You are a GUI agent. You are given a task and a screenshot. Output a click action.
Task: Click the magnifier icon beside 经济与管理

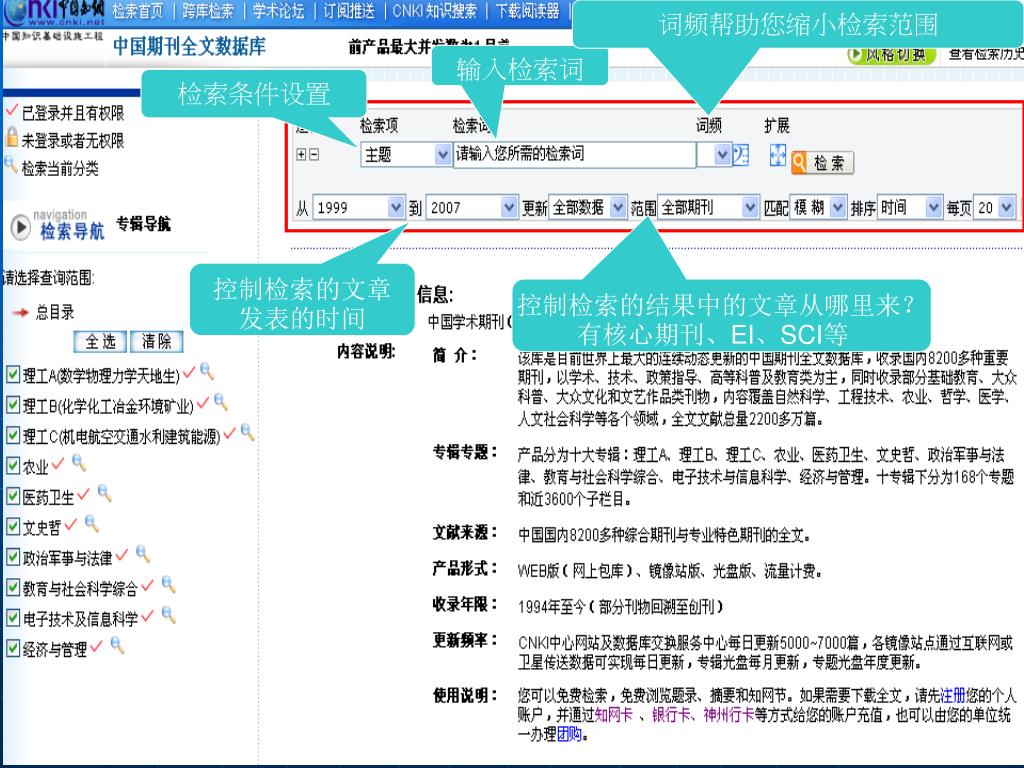pyautogui.click(x=117, y=646)
